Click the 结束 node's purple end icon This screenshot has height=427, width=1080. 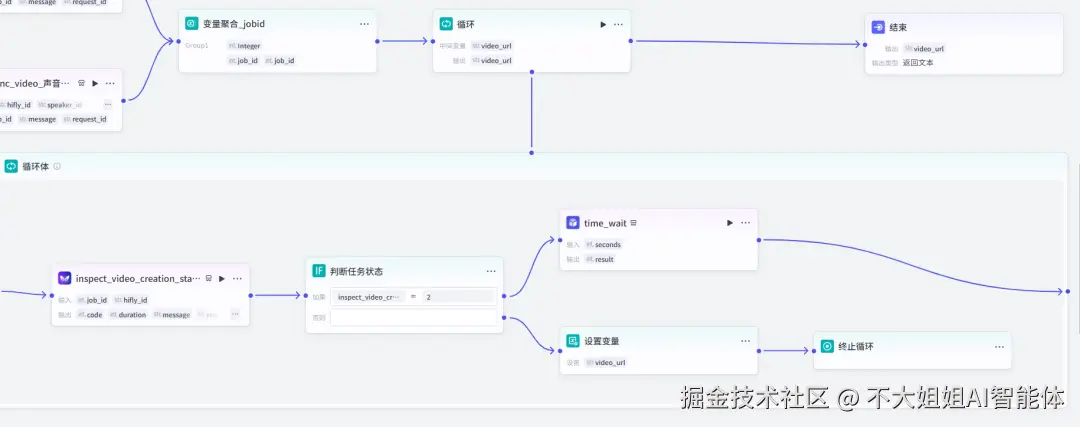[x=878, y=28]
